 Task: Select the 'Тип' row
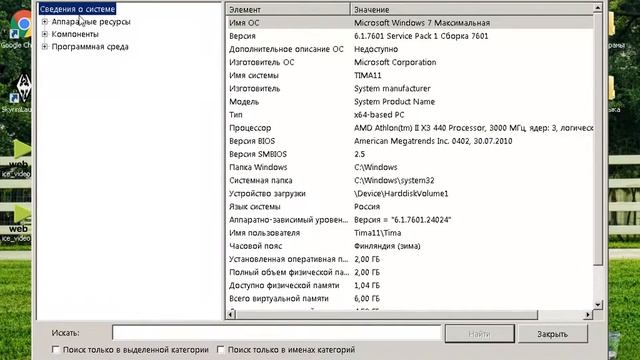pyautogui.click(x=410, y=115)
